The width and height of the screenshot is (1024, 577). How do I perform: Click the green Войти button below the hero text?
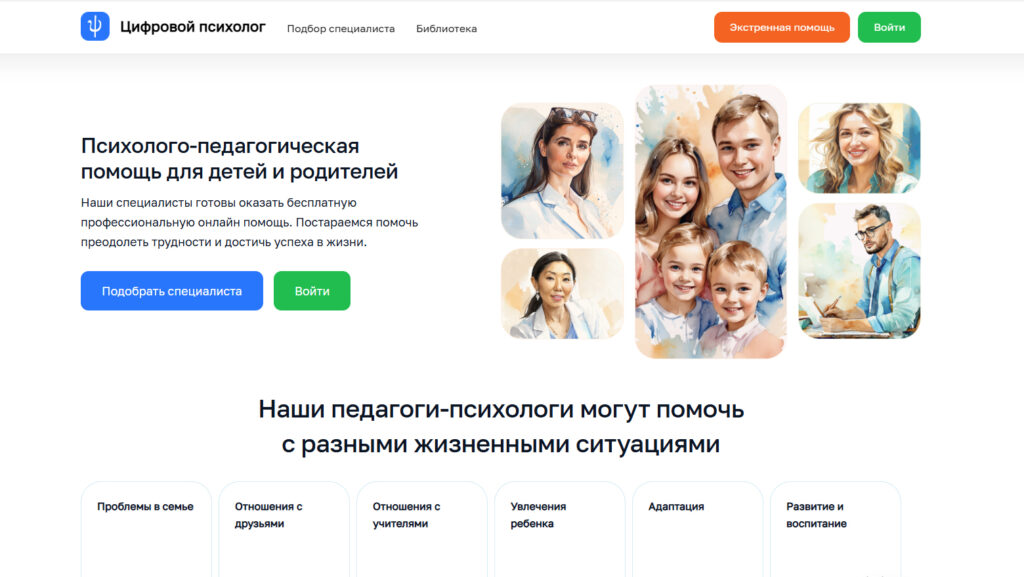[312, 291]
